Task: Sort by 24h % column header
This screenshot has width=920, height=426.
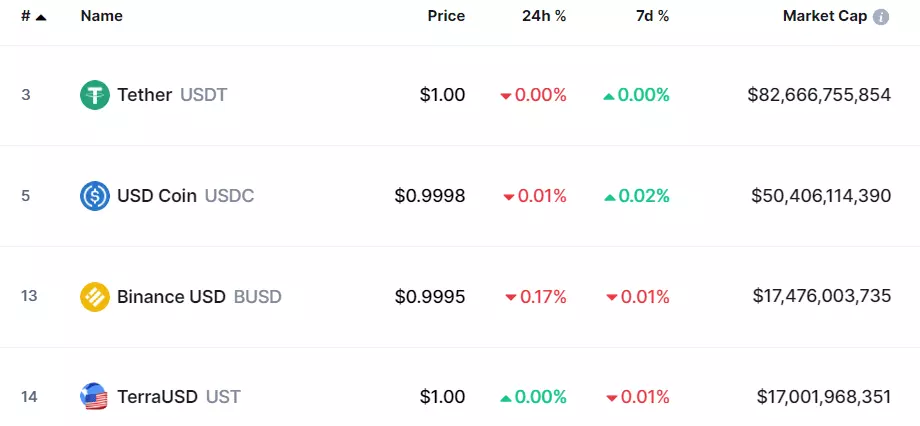Action: (544, 16)
